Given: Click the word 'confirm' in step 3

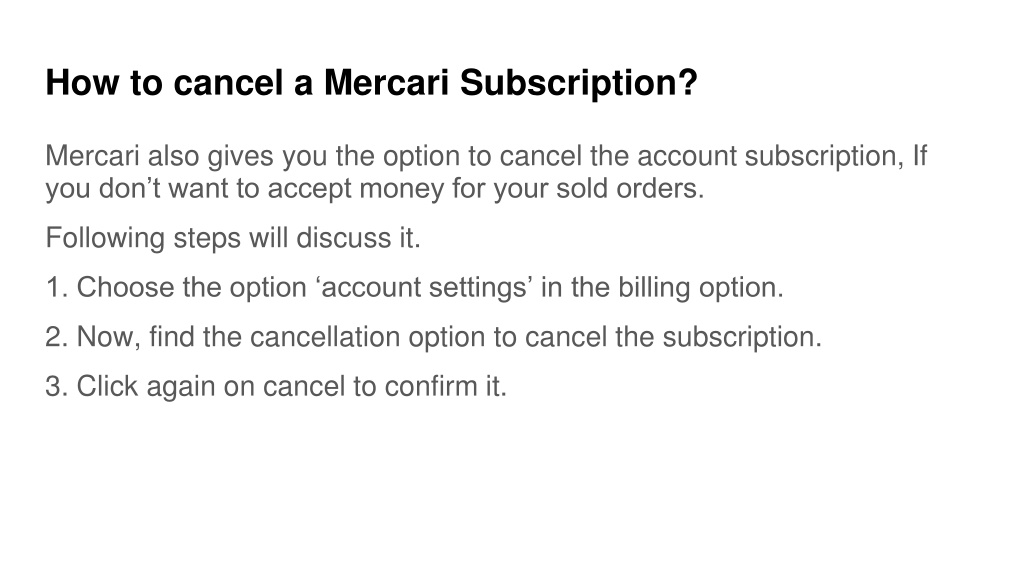Looking at the screenshot, I should coord(431,387).
